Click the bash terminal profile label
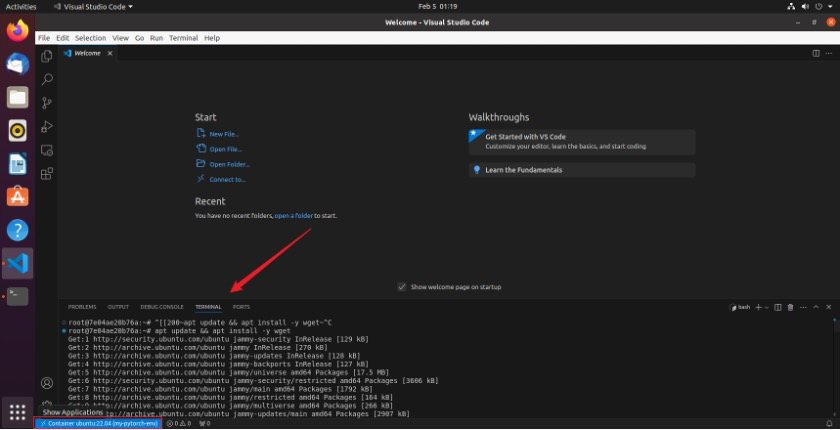840x430 pixels. pos(740,307)
